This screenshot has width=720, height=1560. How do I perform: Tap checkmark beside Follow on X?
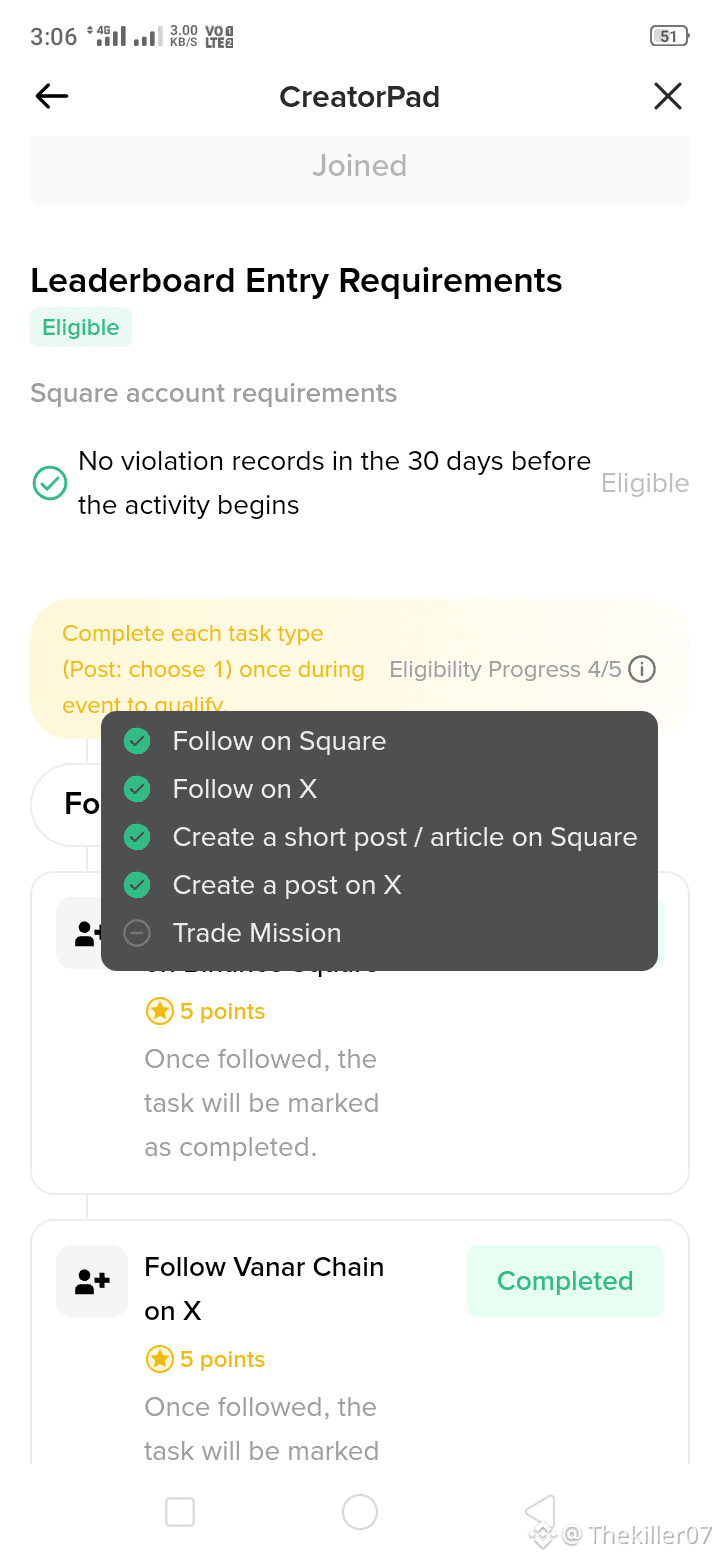pos(137,789)
